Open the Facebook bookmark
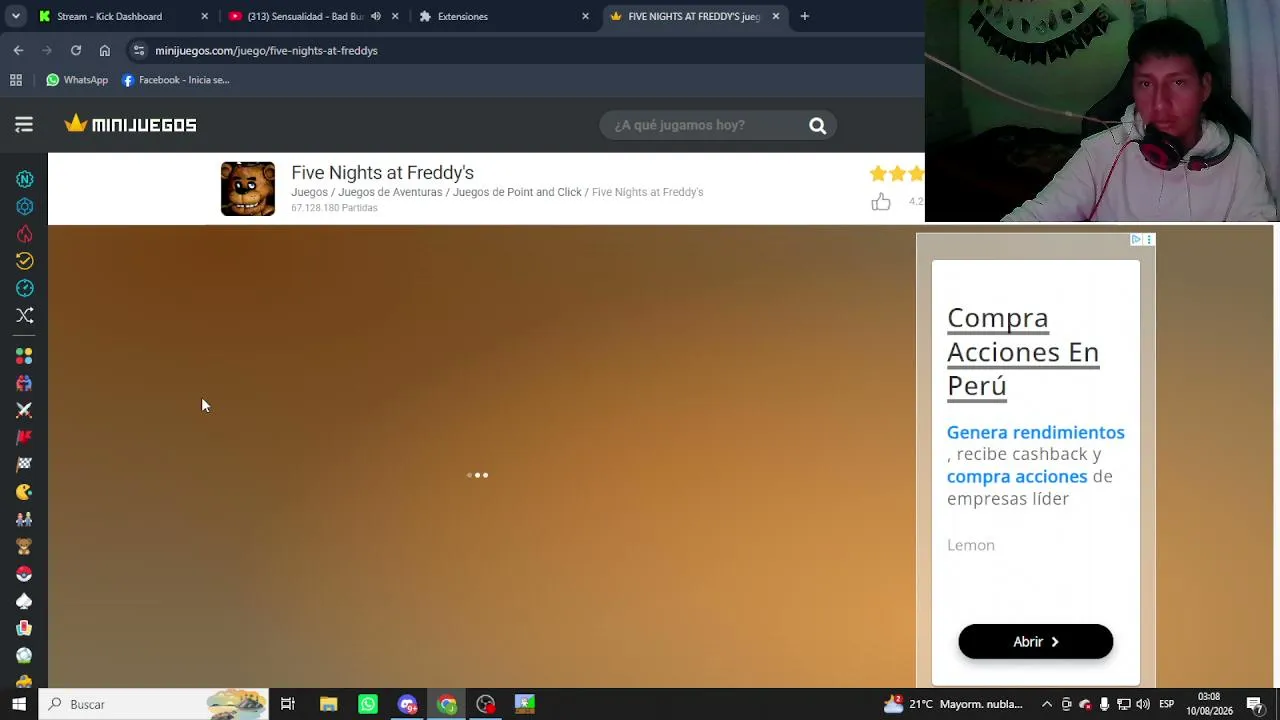 point(176,80)
